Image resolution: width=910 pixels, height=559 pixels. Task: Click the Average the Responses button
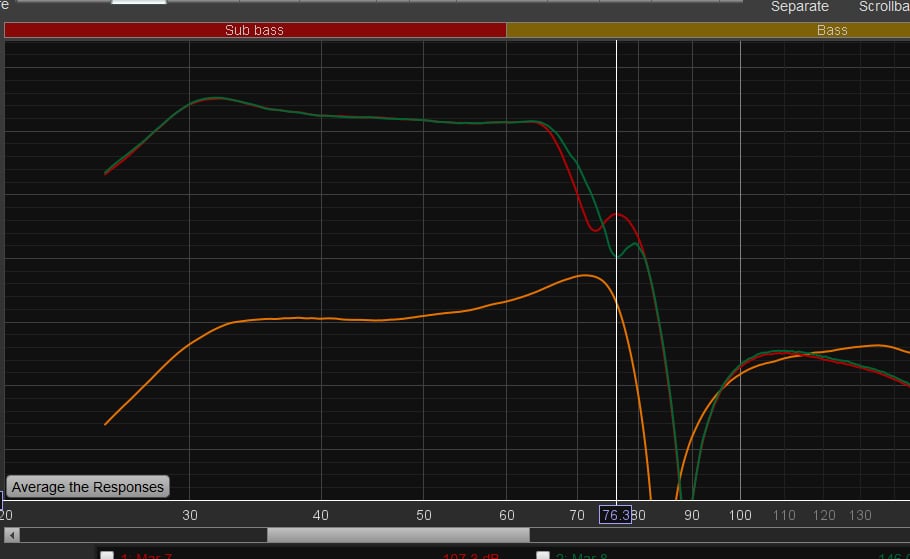click(88, 486)
